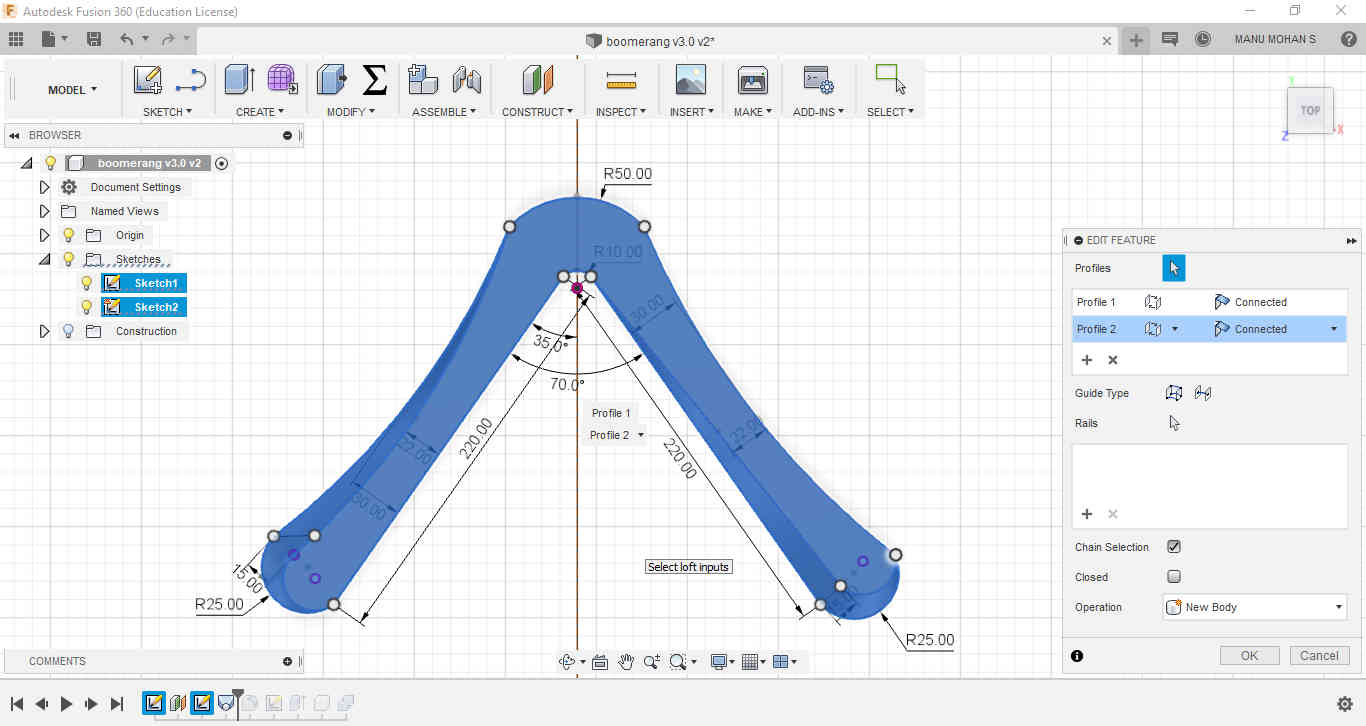
Task: Hide the Origin folder via light bulb
Action: pos(69,235)
